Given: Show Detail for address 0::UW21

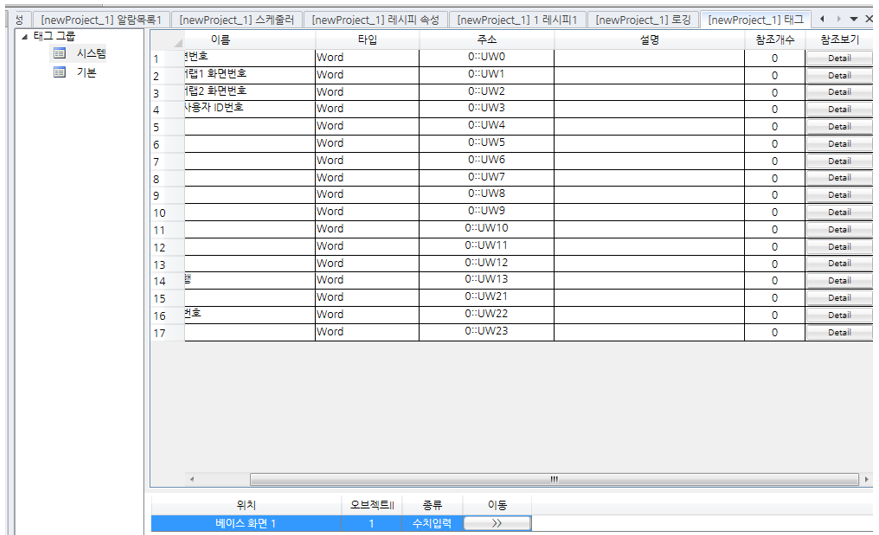Looking at the screenshot, I should click(x=839, y=298).
